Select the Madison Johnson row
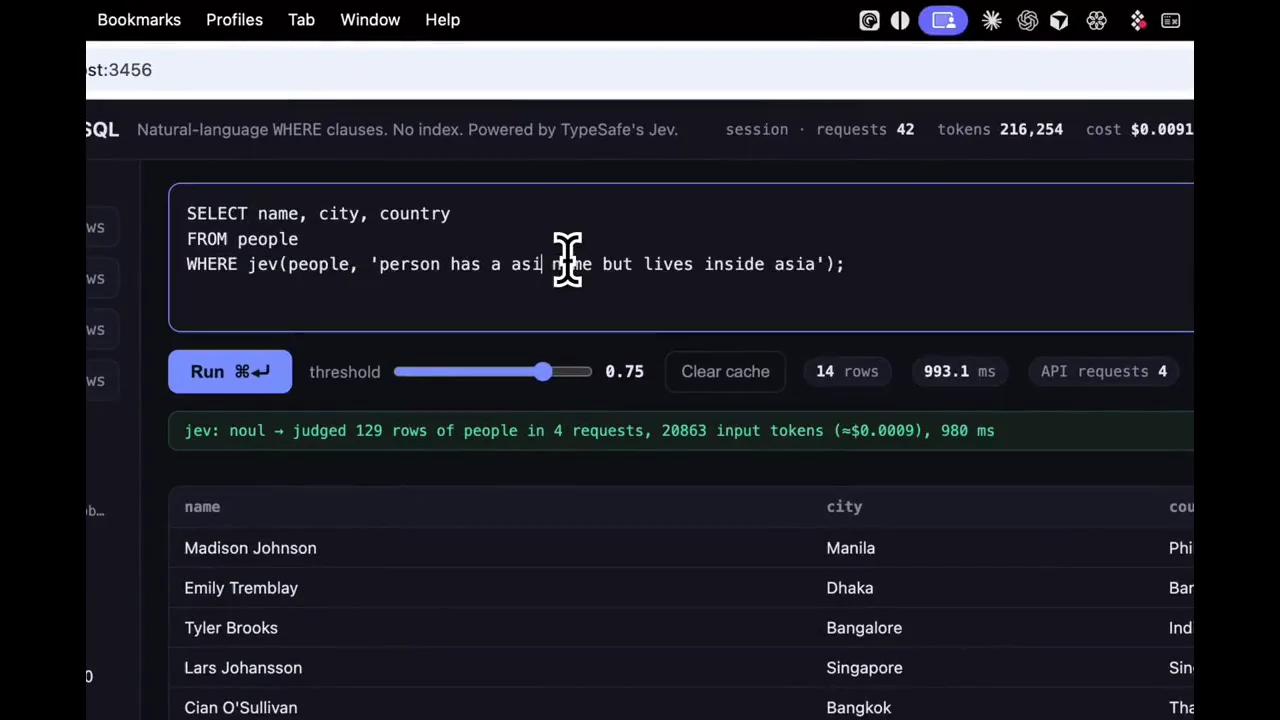Image resolution: width=1280 pixels, height=720 pixels. point(681,548)
